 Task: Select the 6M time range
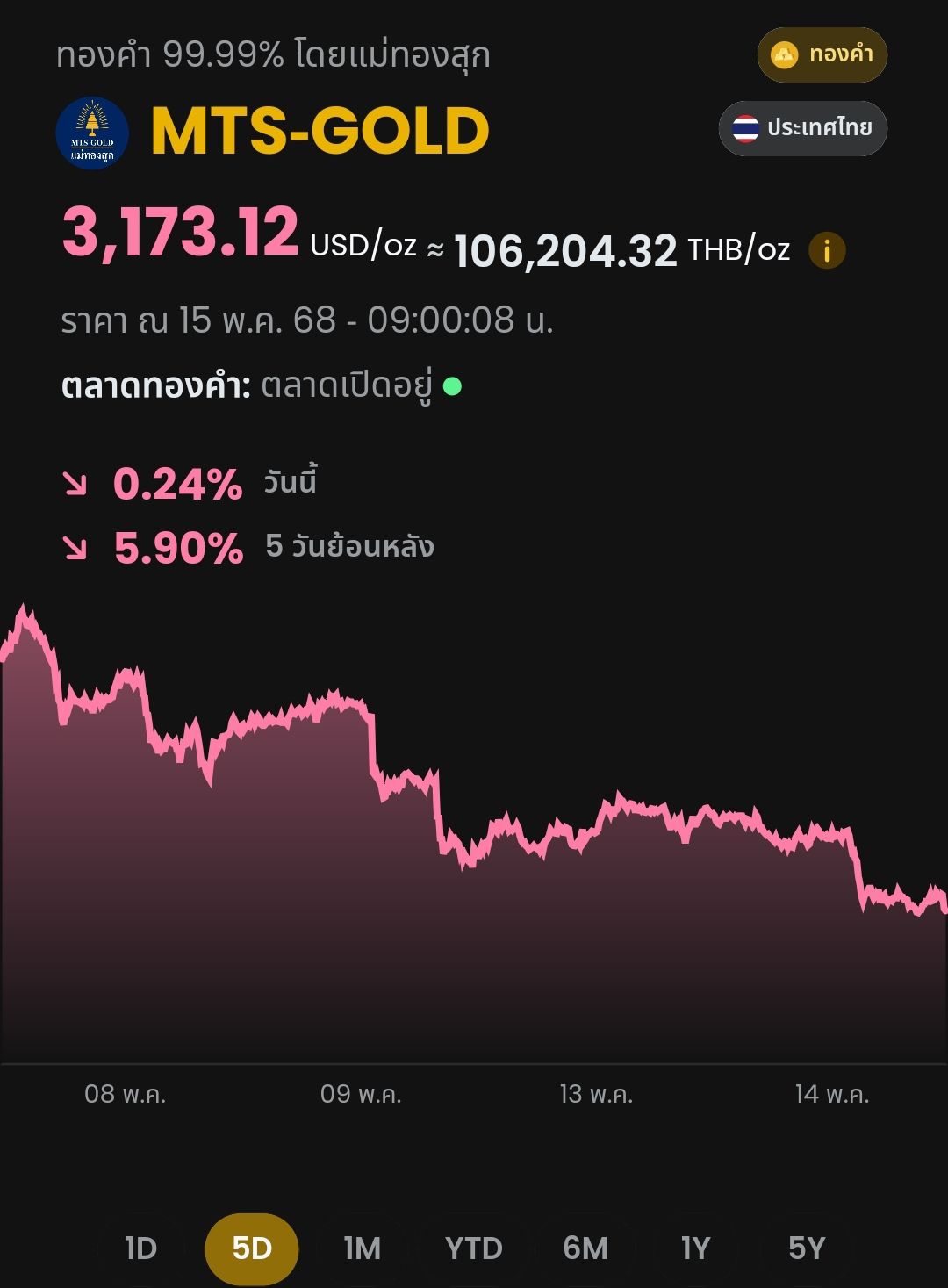585,1248
